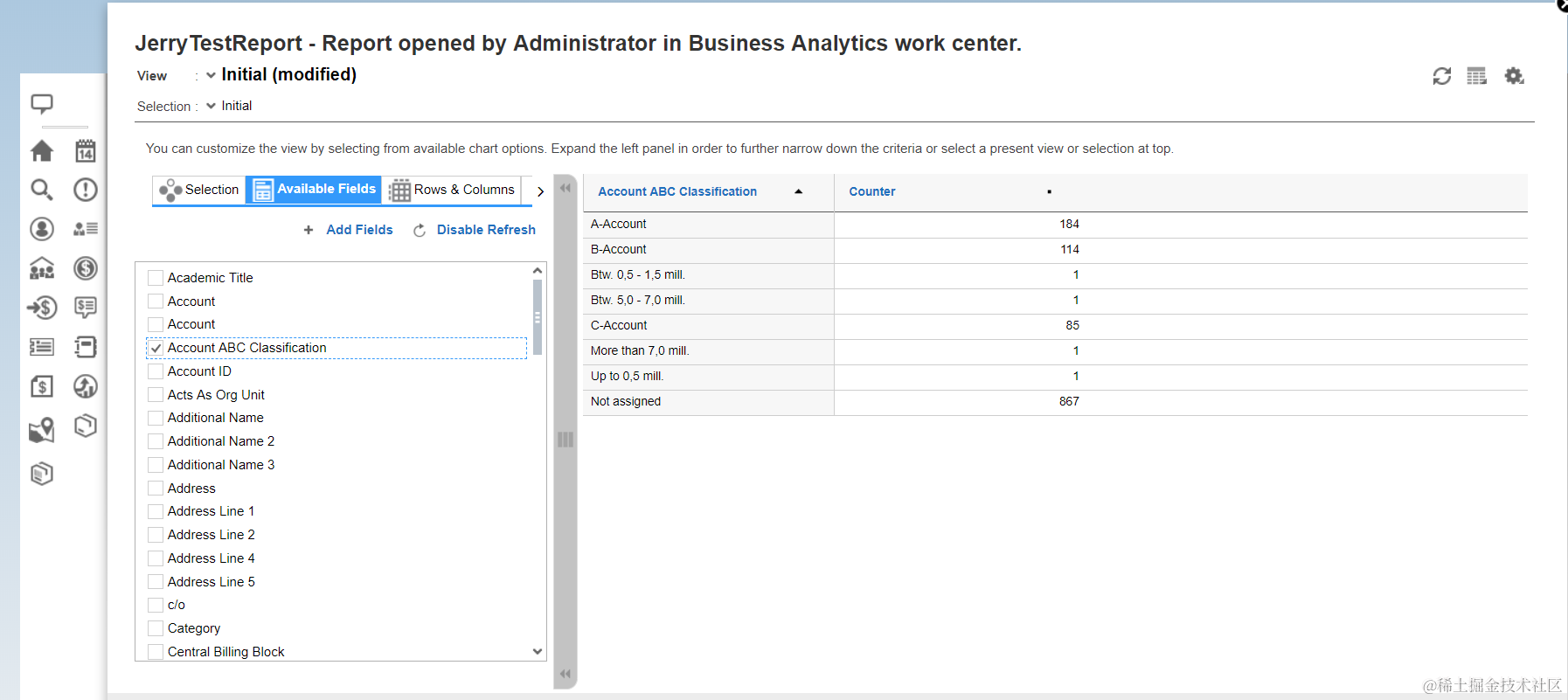Viewport: 1568px width, 700px height.
Task: Switch to the Selection tab
Action: coord(199,190)
